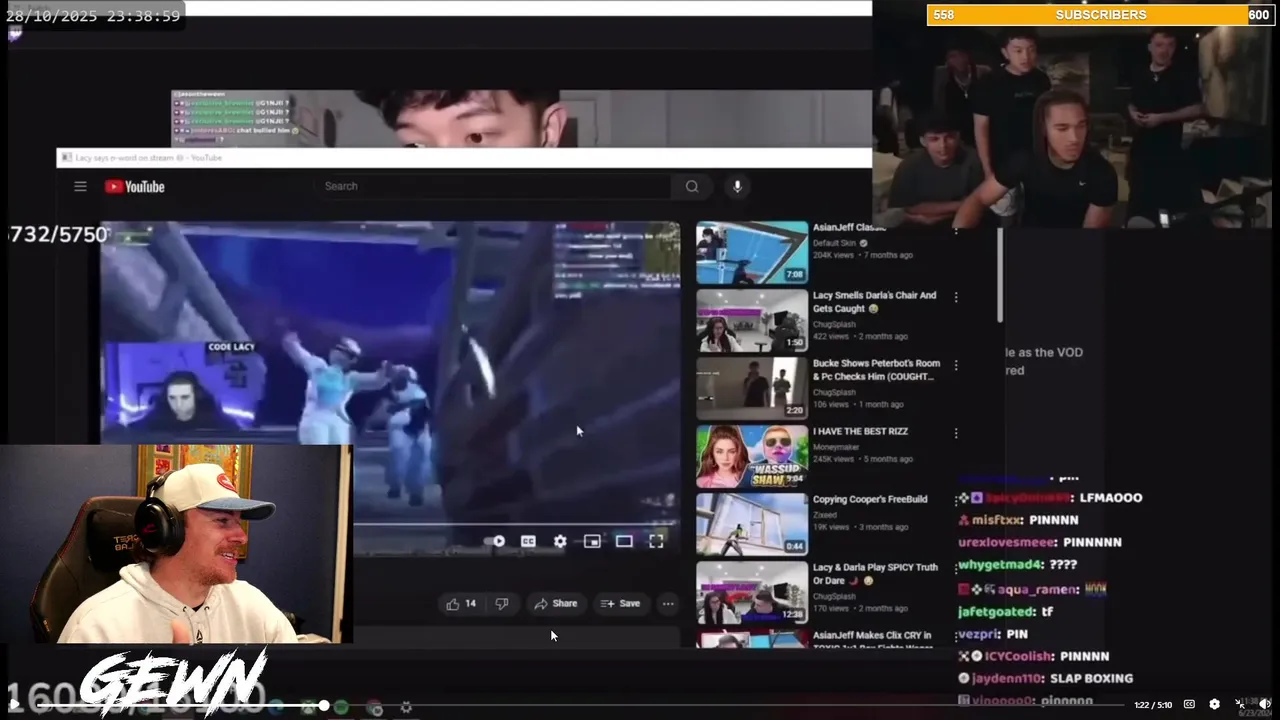Like the video with thumbs up
The height and width of the screenshot is (720, 1280).
point(461,603)
